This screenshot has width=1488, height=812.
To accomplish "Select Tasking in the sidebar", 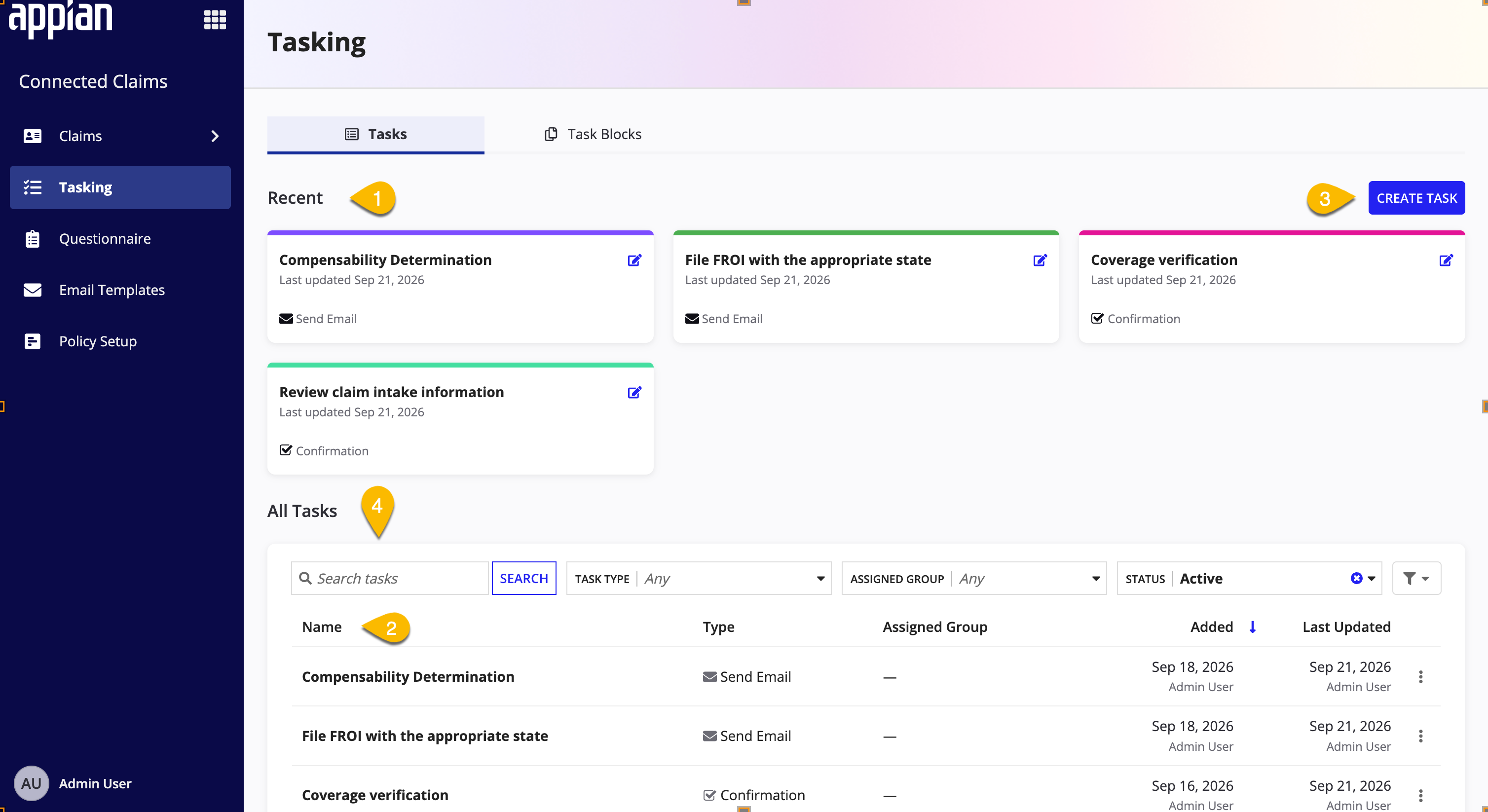I will pos(120,187).
